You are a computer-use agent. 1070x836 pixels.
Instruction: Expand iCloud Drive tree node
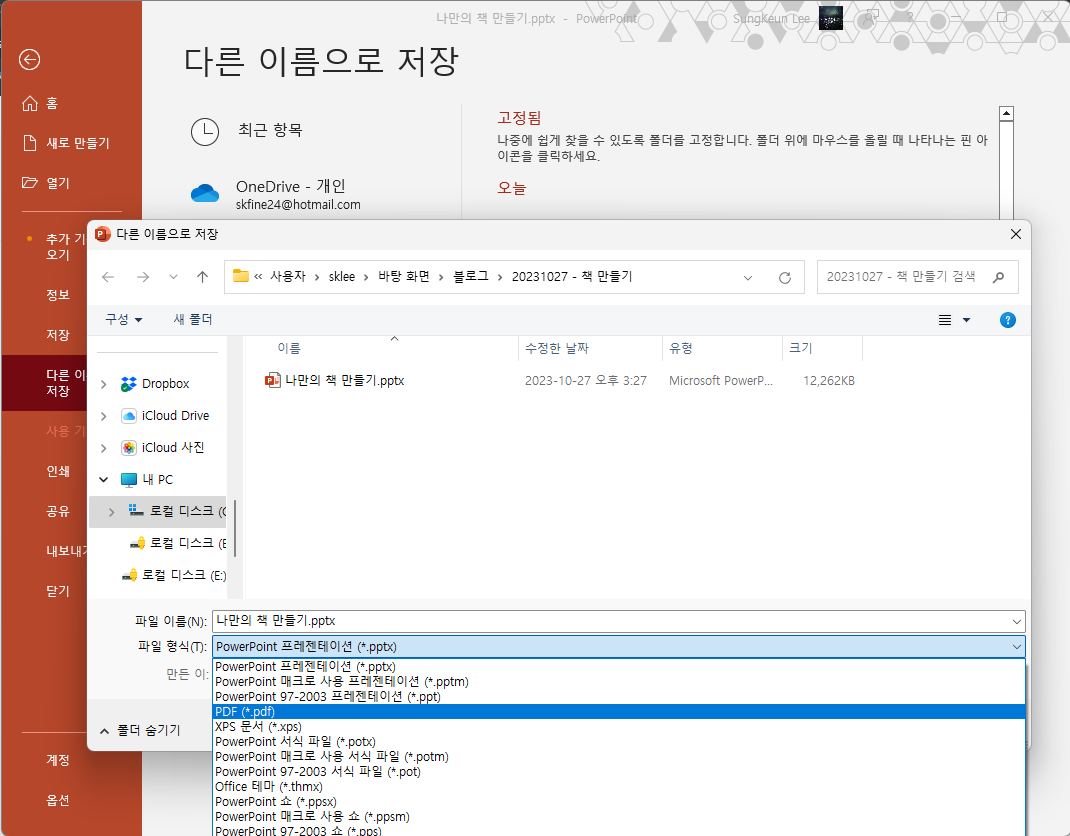104,416
